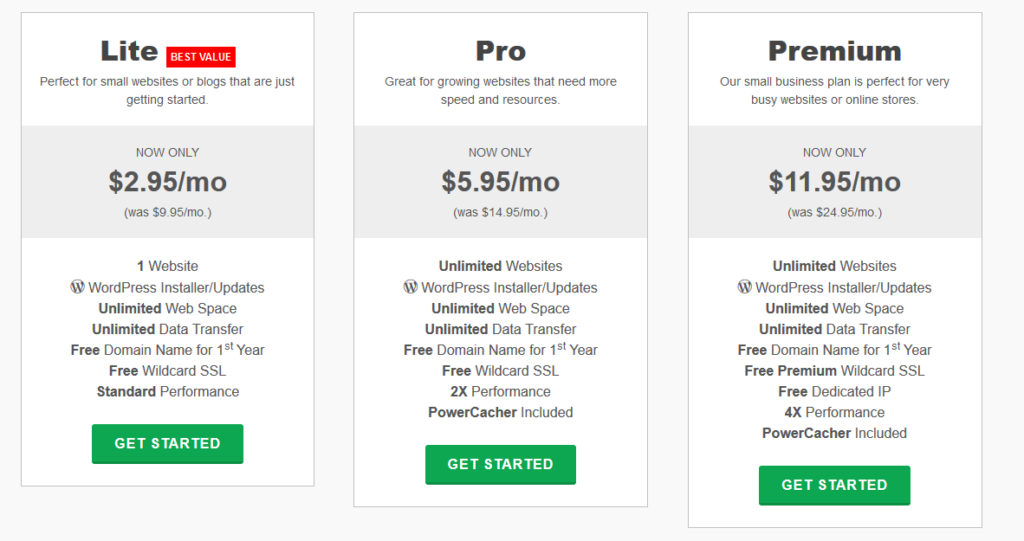
Task: Click the $11.95/mo price
Action: point(834,182)
